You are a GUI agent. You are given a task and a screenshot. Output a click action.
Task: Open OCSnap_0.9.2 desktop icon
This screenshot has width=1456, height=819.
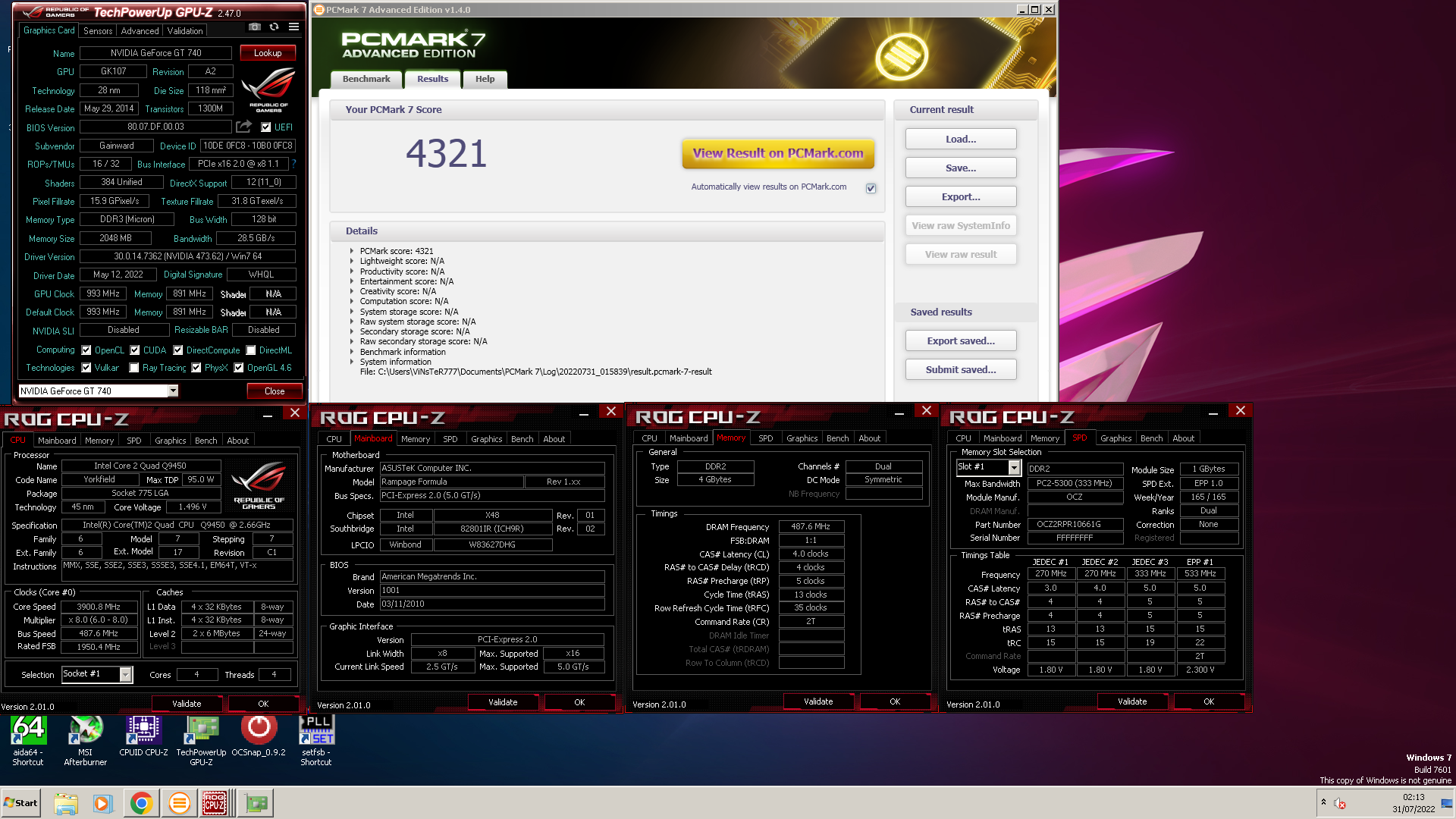pyautogui.click(x=259, y=736)
